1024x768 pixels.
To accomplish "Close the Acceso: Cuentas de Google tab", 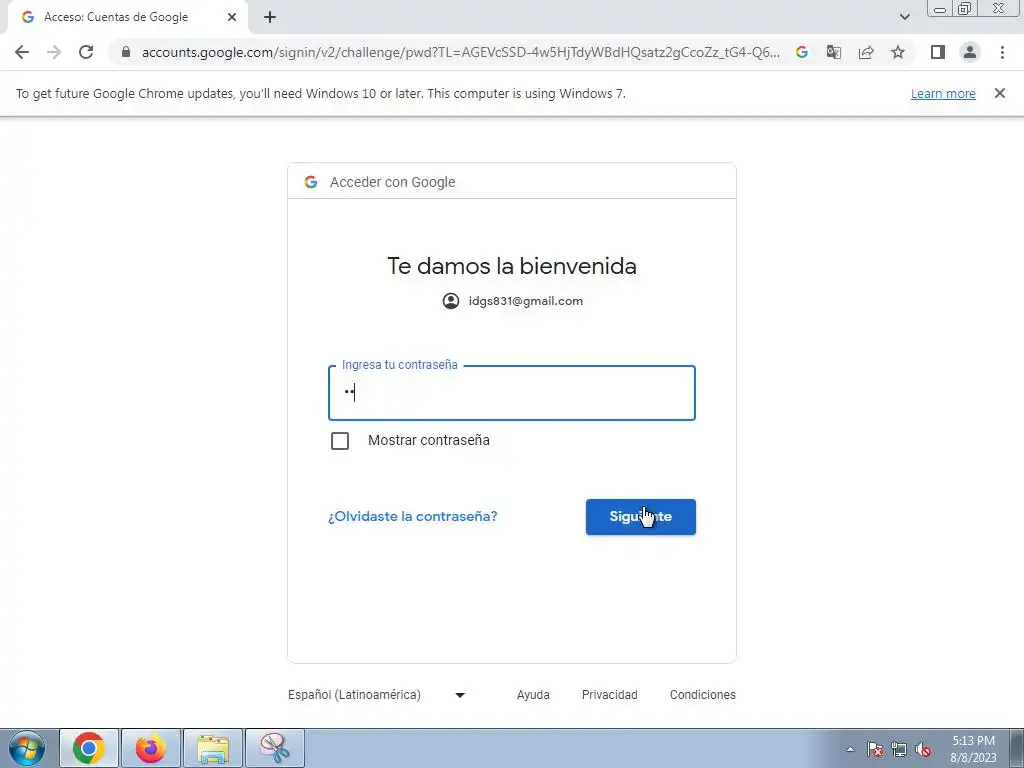I will [232, 18].
